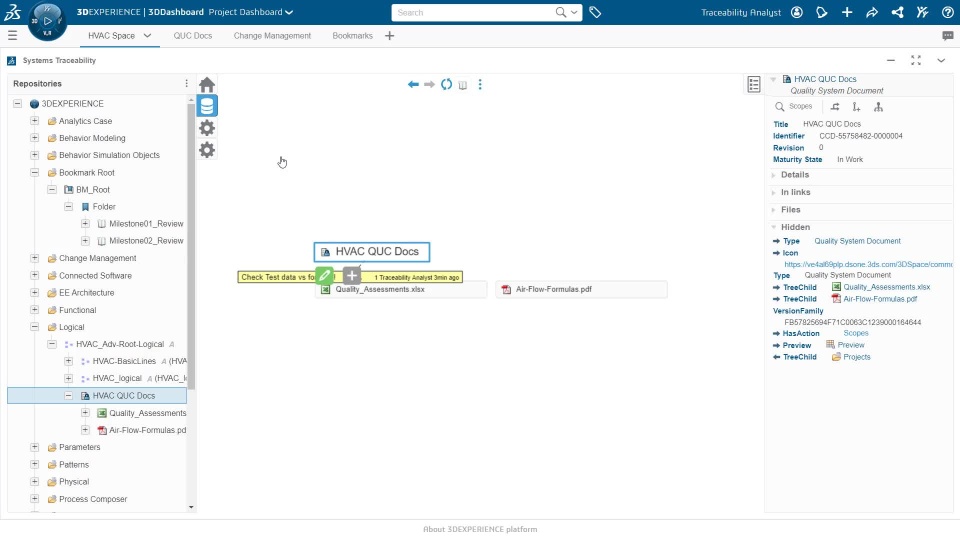Open the lower settings gear icon

[207, 150]
